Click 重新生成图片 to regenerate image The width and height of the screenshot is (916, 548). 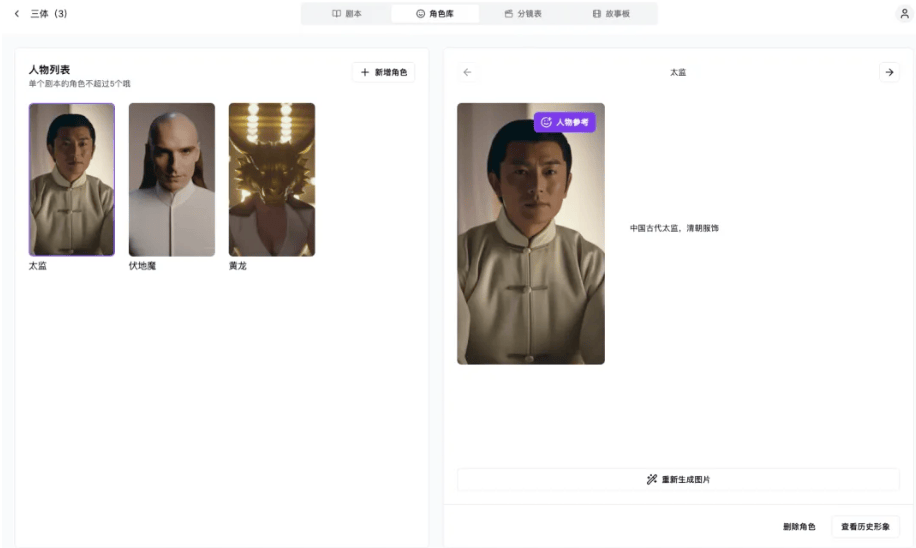click(678, 480)
